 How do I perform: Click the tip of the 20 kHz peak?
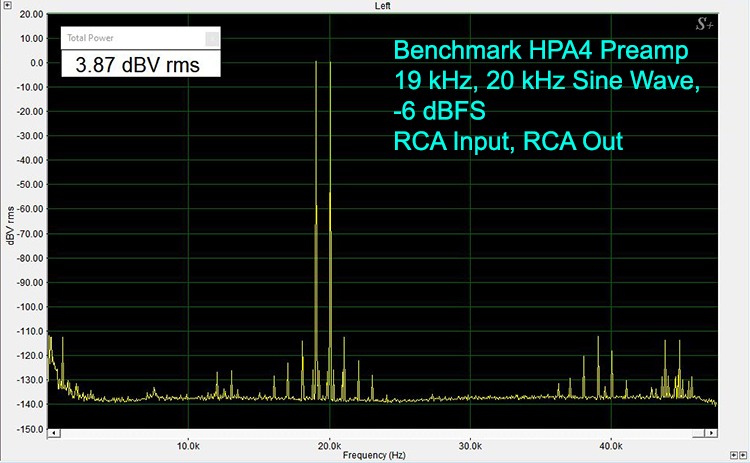click(330, 62)
